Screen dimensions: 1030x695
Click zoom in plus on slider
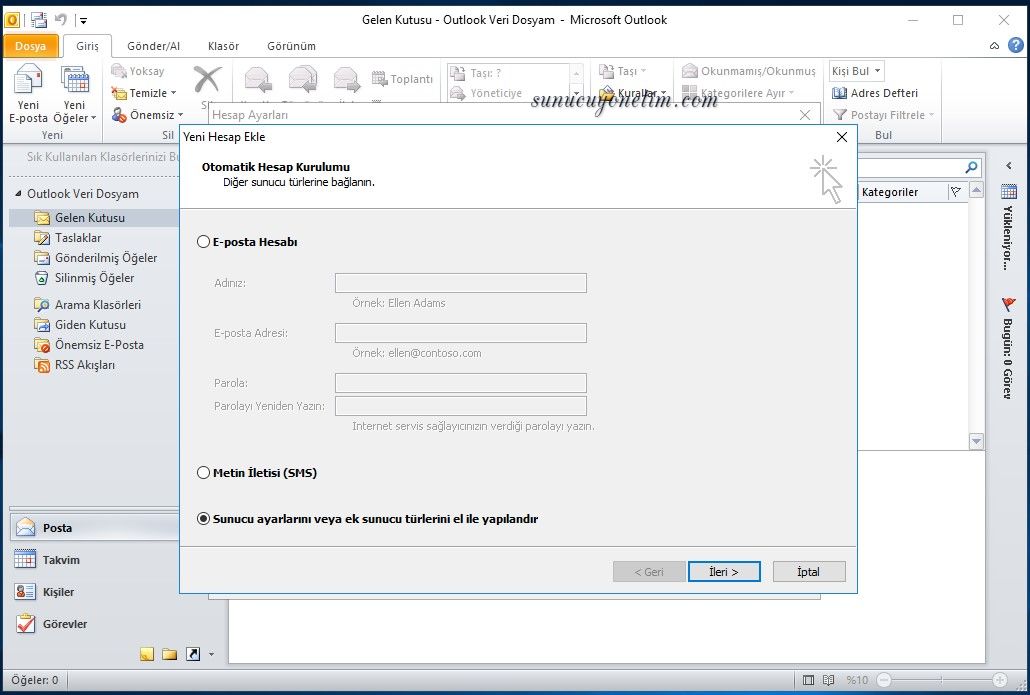1000,680
